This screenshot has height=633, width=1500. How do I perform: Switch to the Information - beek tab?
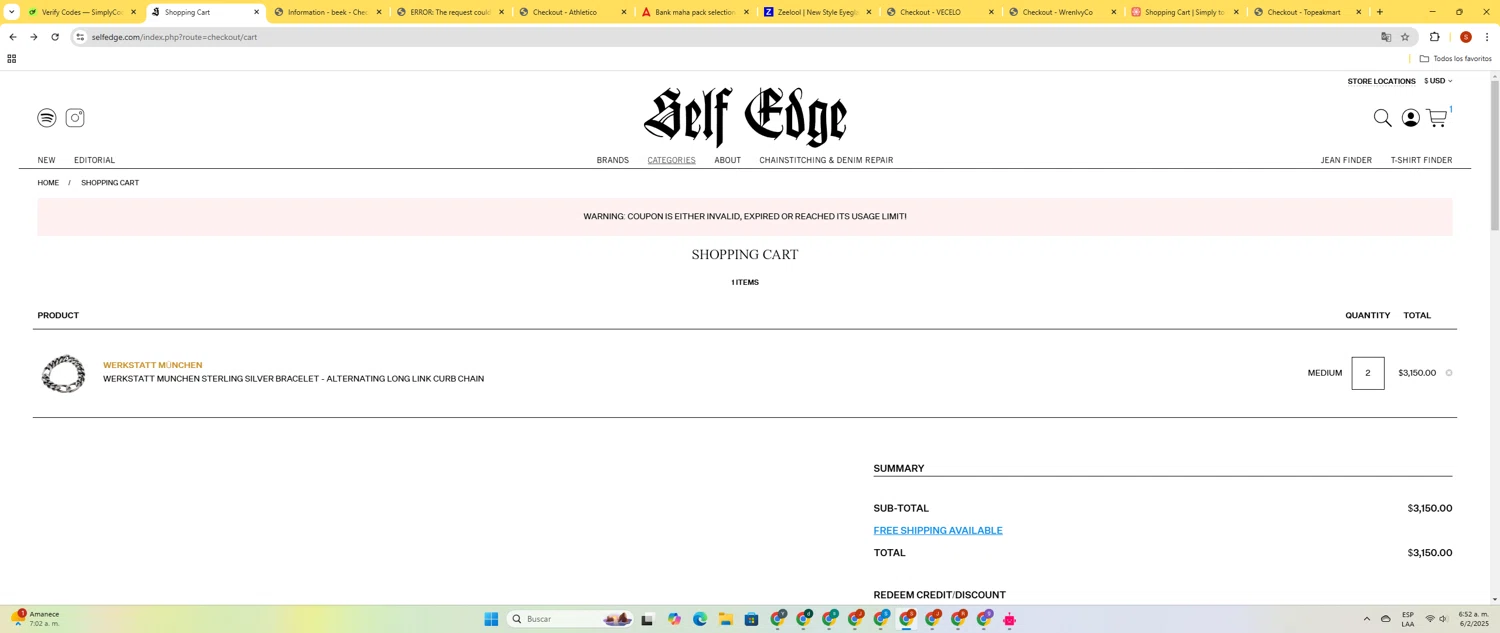(328, 12)
